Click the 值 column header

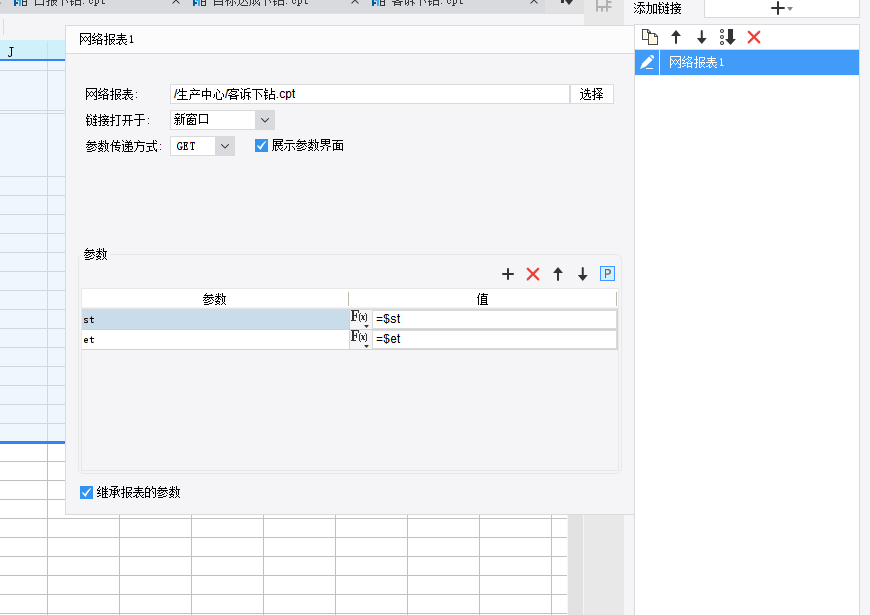[482, 299]
